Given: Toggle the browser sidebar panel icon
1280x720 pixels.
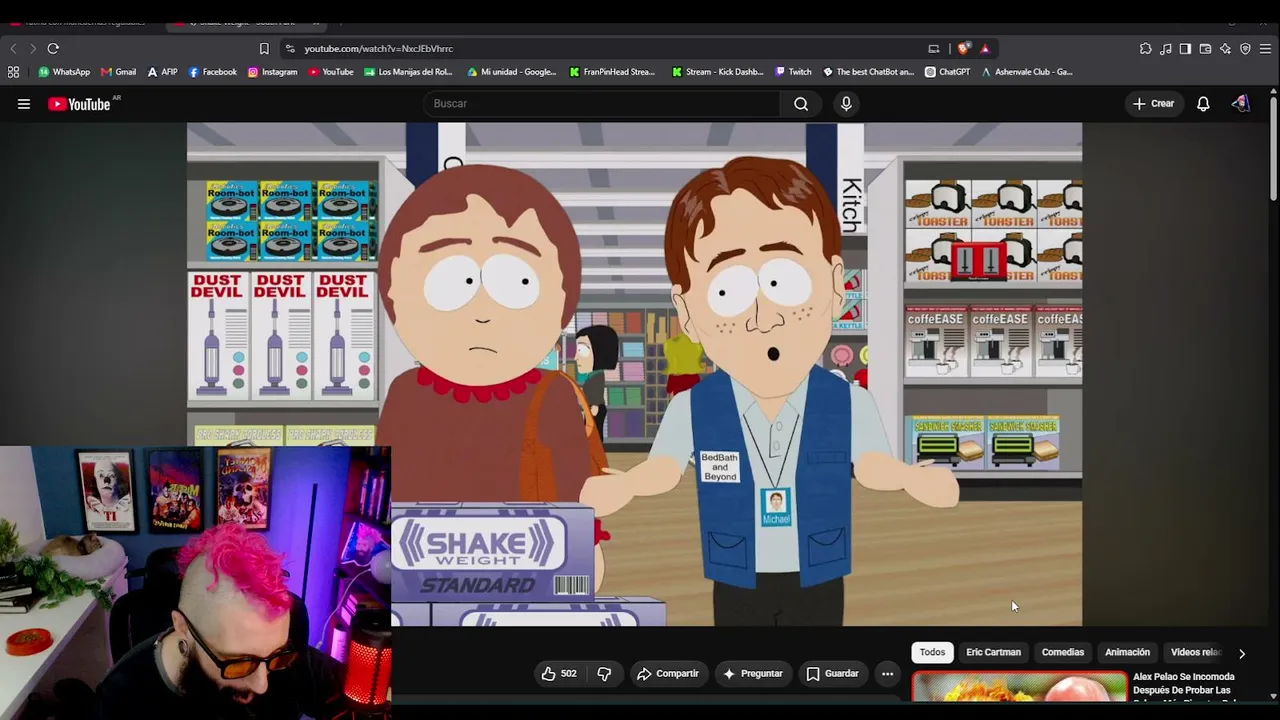Looking at the screenshot, I should (1185, 48).
